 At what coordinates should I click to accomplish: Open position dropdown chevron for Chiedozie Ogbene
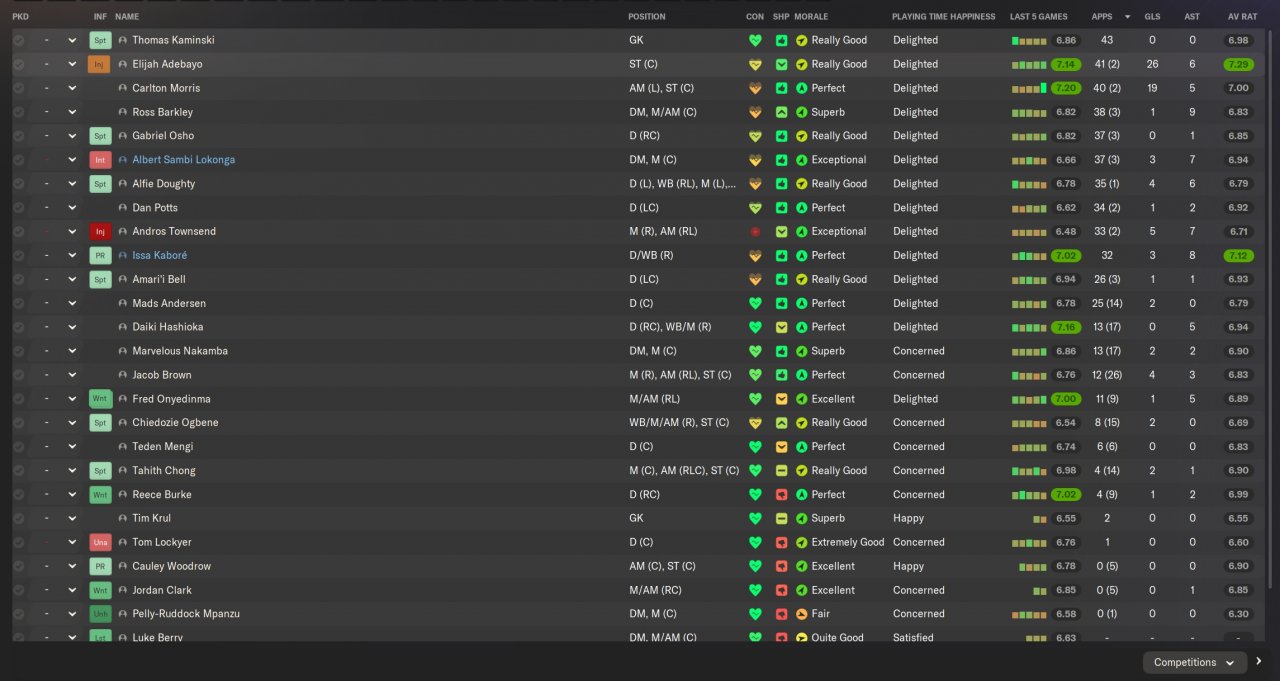[72, 423]
